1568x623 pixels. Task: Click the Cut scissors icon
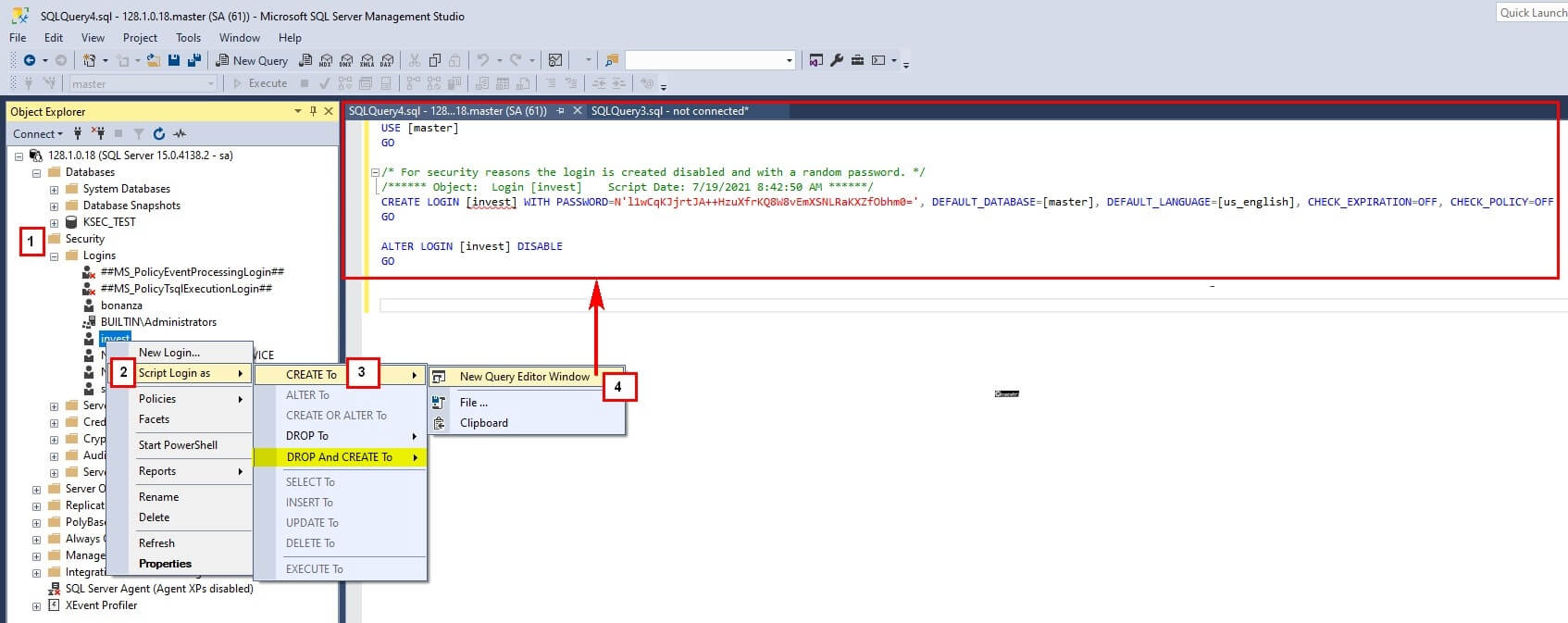[414, 60]
